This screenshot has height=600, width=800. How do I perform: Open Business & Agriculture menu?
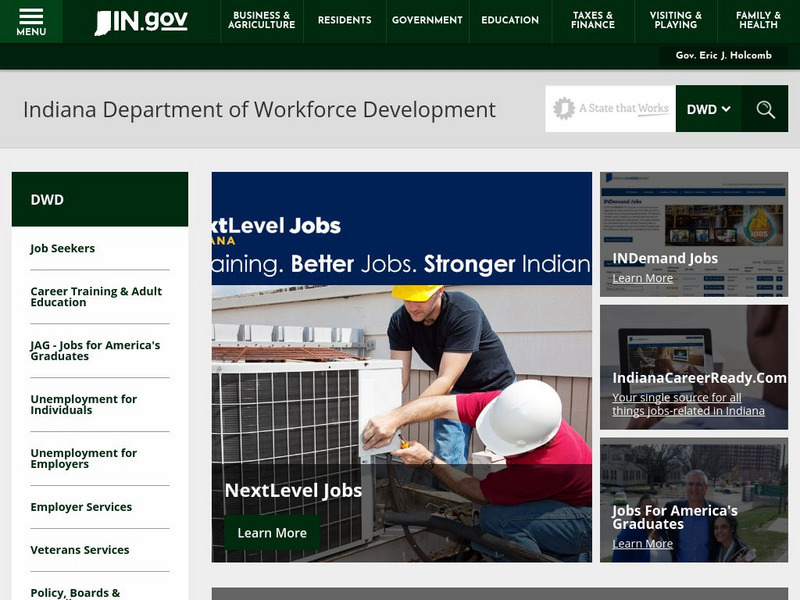coord(262,20)
